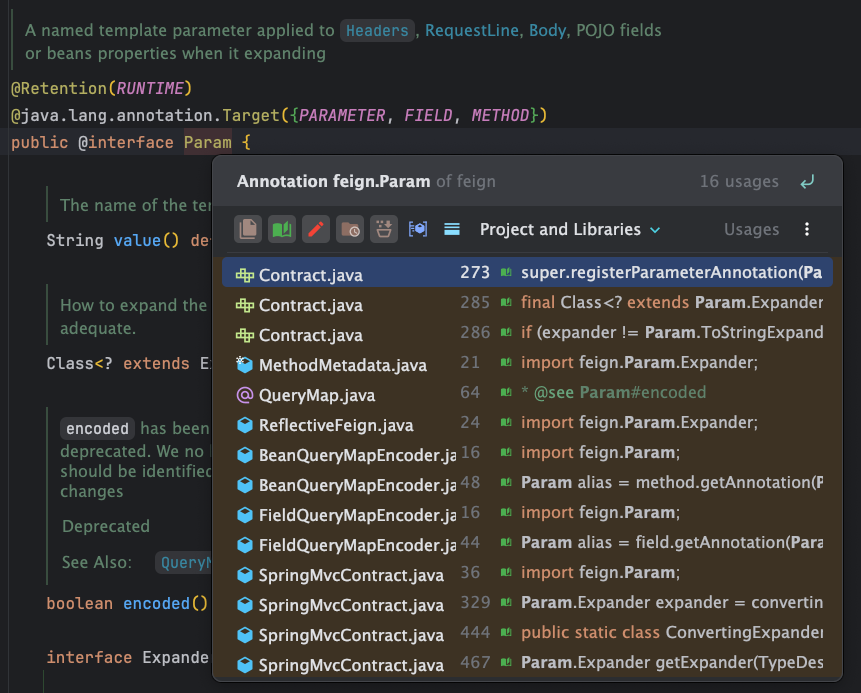Viewport: 861px width, 693px height.
Task: Click the RUNTIME constant in @Retention
Action: coord(150,88)
